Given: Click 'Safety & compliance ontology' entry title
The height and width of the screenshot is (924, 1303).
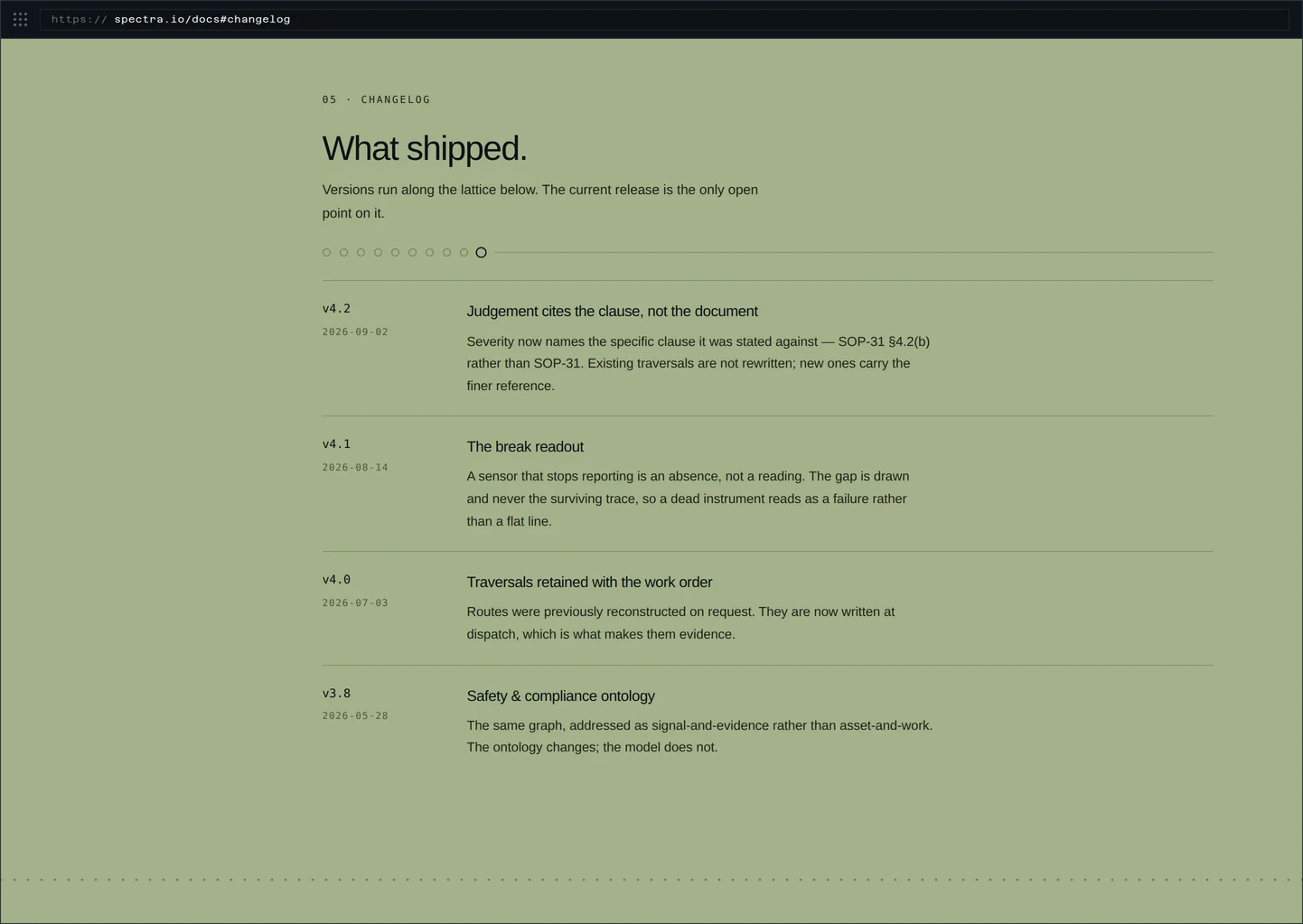Looking at the screenshot, I should coord(560,696).
